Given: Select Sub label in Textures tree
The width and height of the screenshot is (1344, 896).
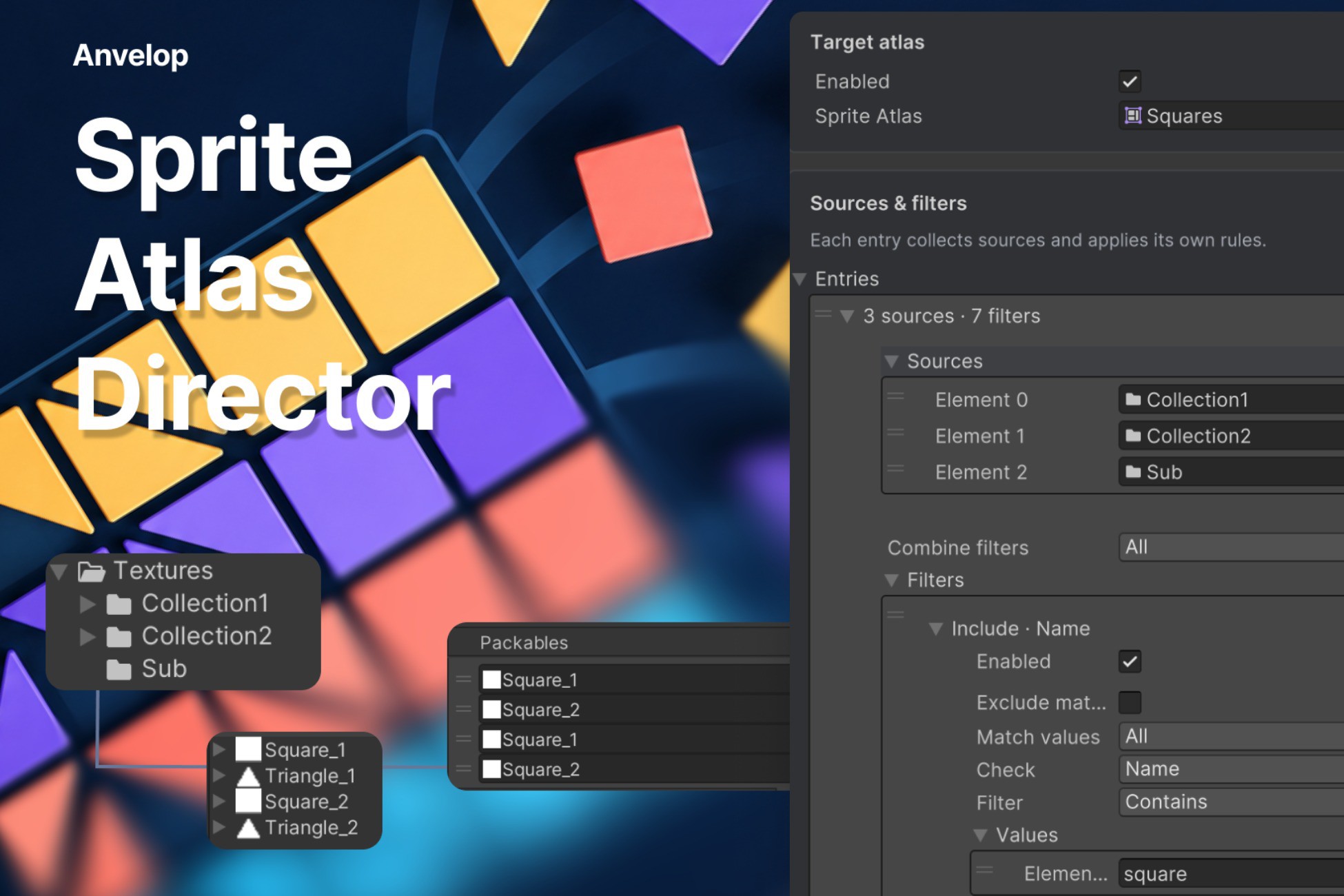Looking at the screenshot, I should [x=164, y=669].
